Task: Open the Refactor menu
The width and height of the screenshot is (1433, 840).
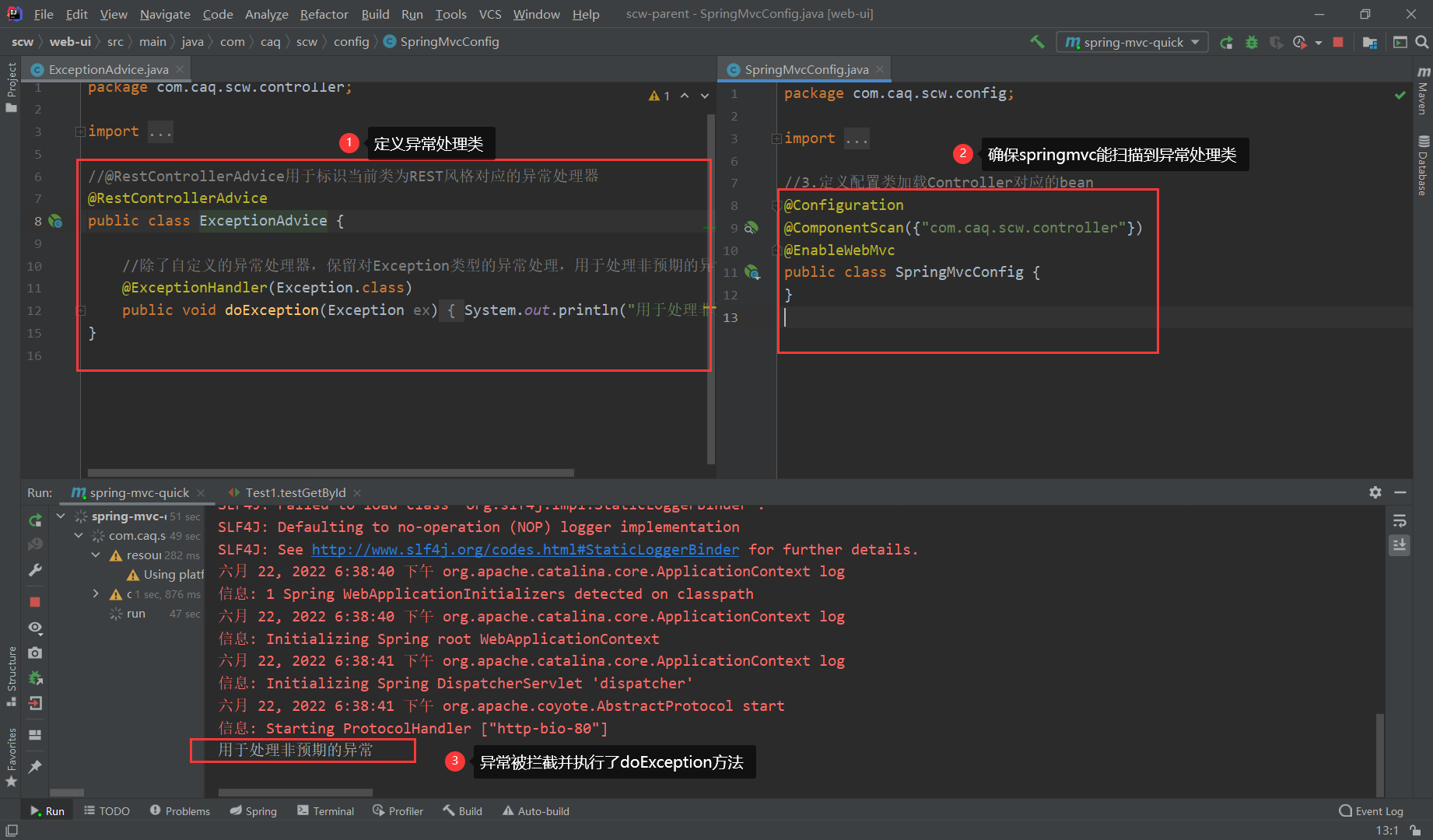Action: coord(324,14)
